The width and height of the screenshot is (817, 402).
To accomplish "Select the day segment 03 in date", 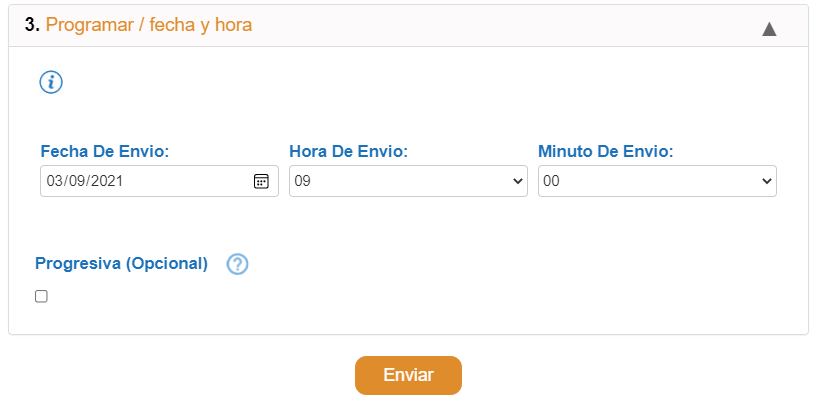I will tap(54, 181).
